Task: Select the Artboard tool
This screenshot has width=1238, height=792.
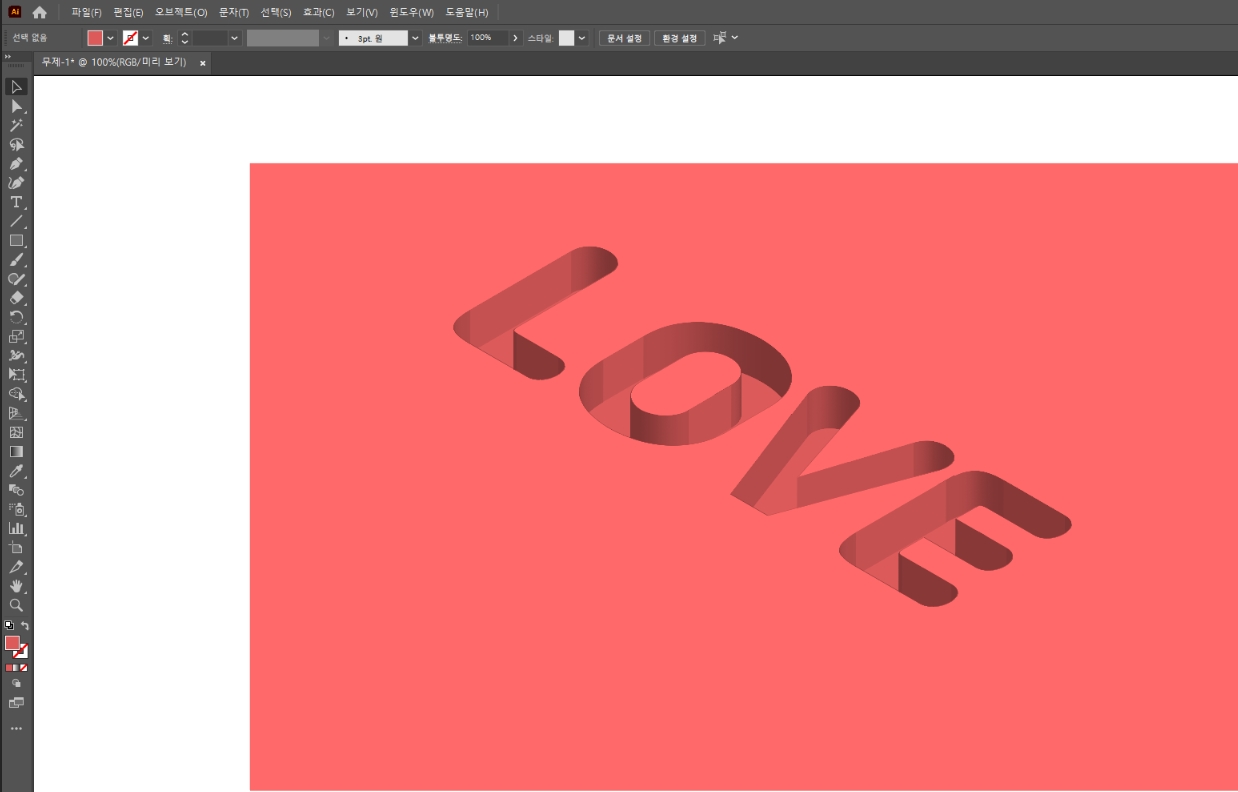Action: click(16, 548)
